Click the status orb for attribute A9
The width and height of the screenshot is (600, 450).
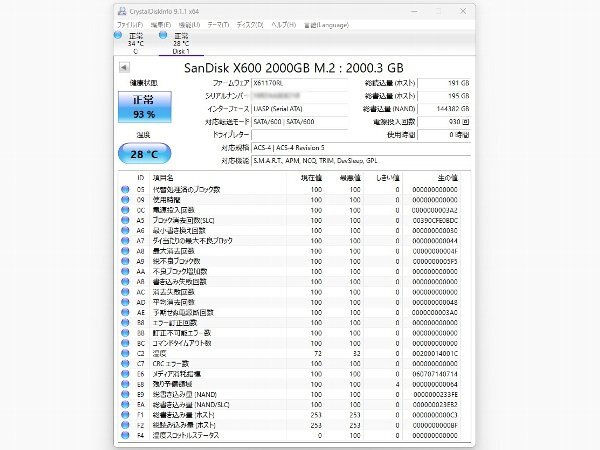125,261
